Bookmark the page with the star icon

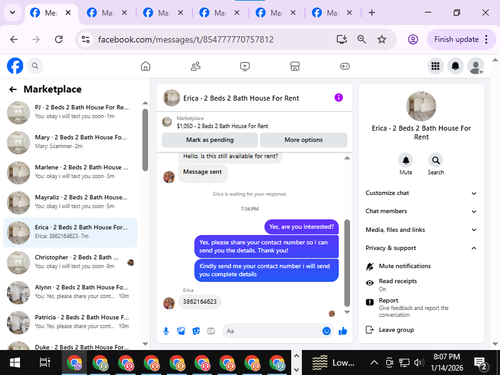382,39
